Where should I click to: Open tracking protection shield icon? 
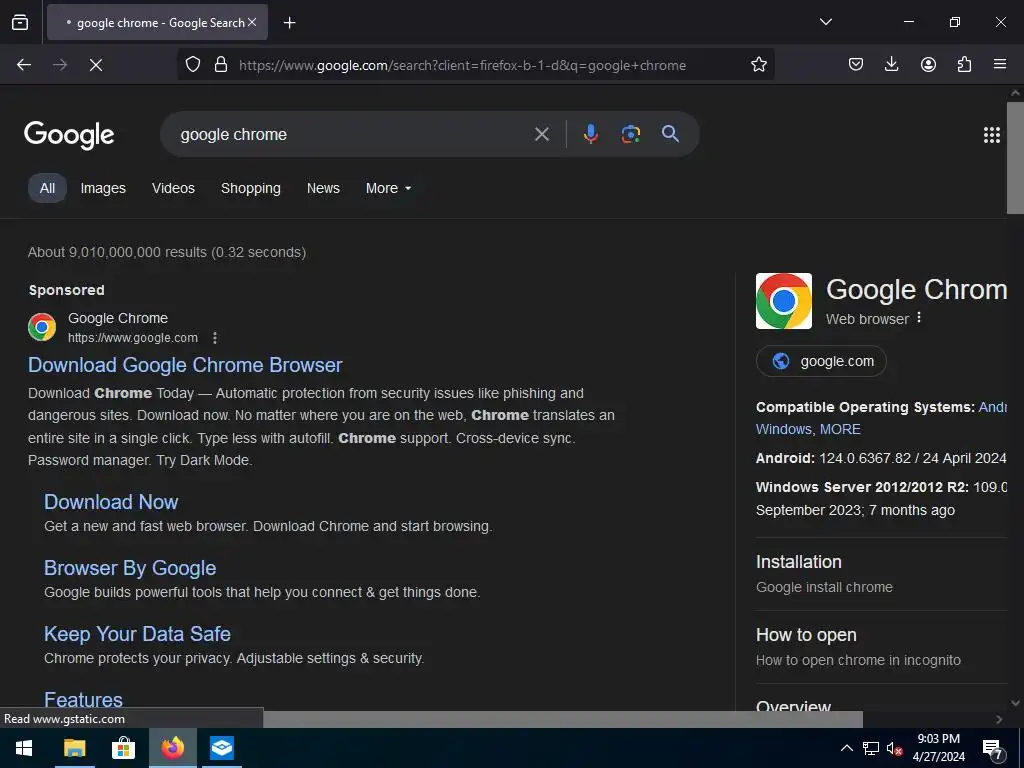point(193,64)
